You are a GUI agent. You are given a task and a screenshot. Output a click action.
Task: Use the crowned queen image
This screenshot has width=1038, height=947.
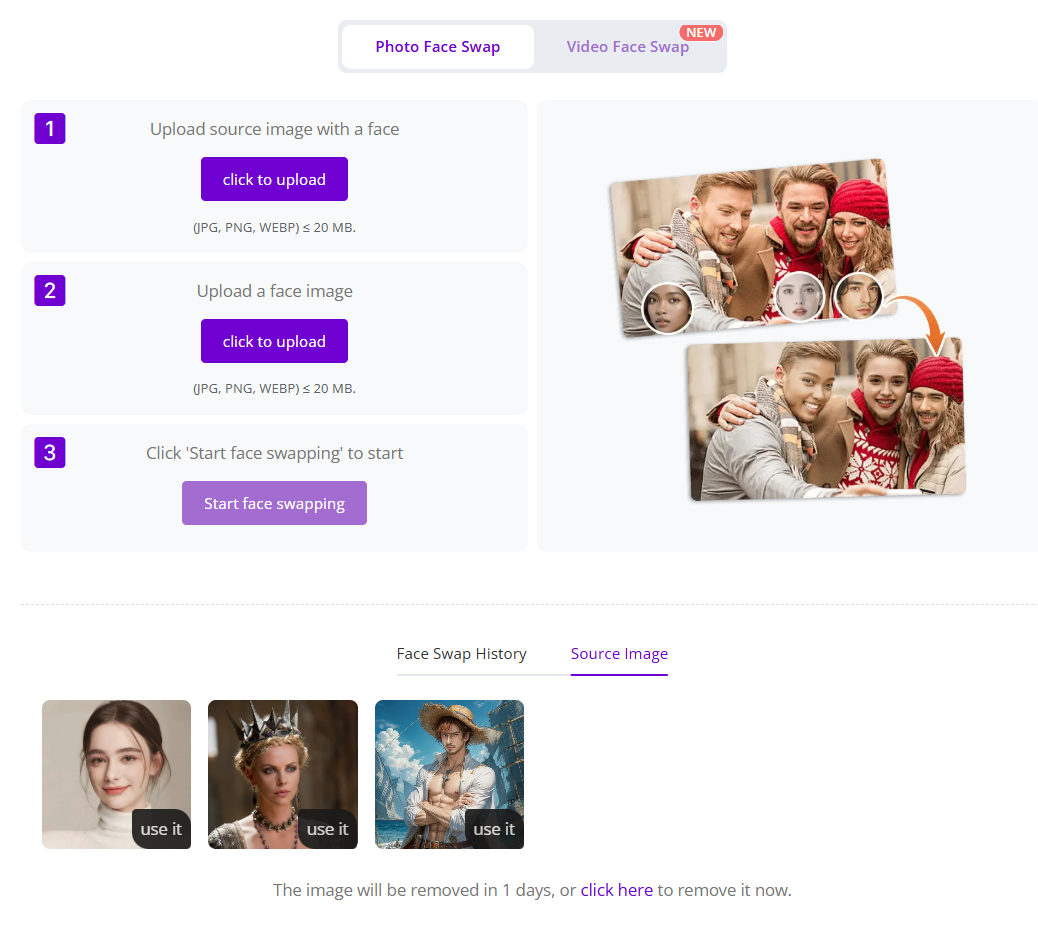click(x=328, y=829)
